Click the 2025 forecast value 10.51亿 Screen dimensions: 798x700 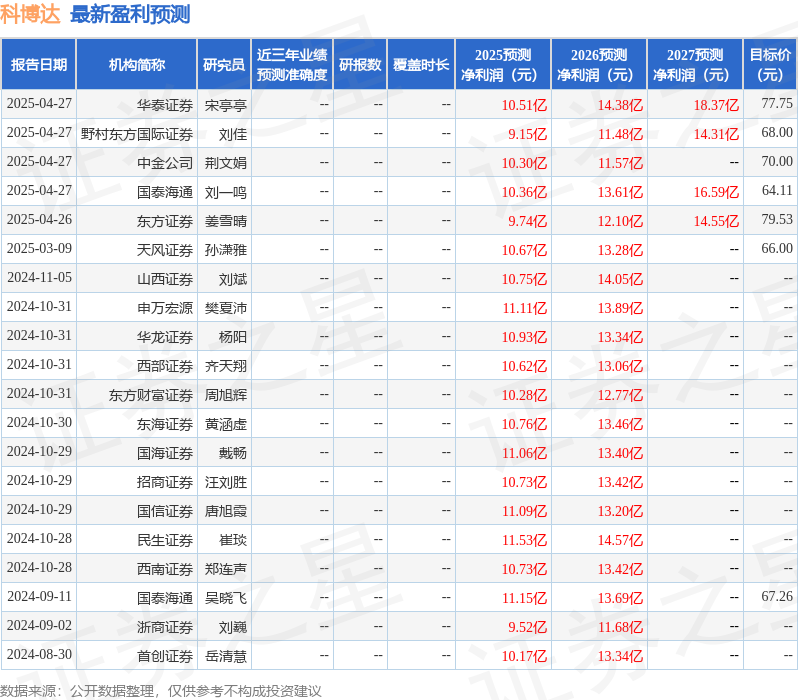point(524,105)
